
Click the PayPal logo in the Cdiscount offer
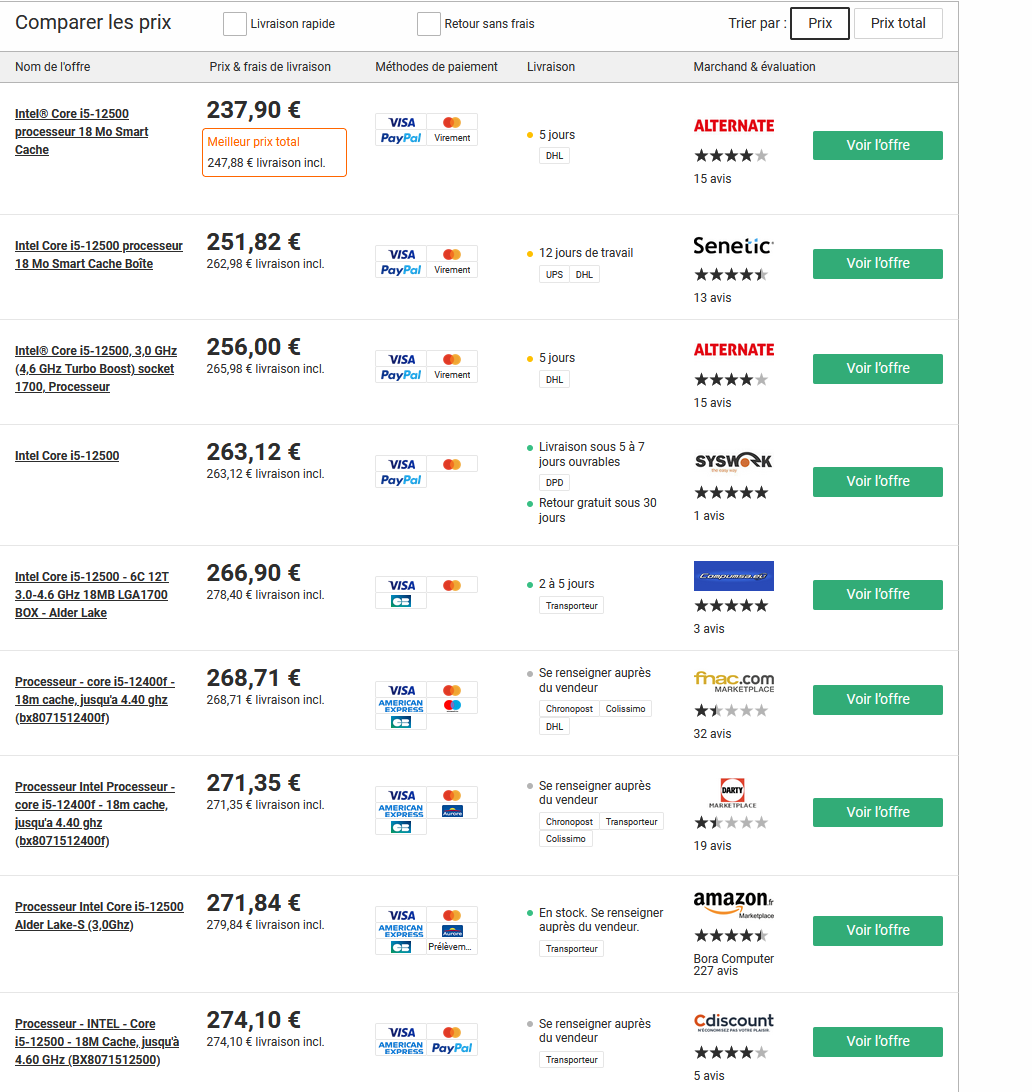(452, 1048)
